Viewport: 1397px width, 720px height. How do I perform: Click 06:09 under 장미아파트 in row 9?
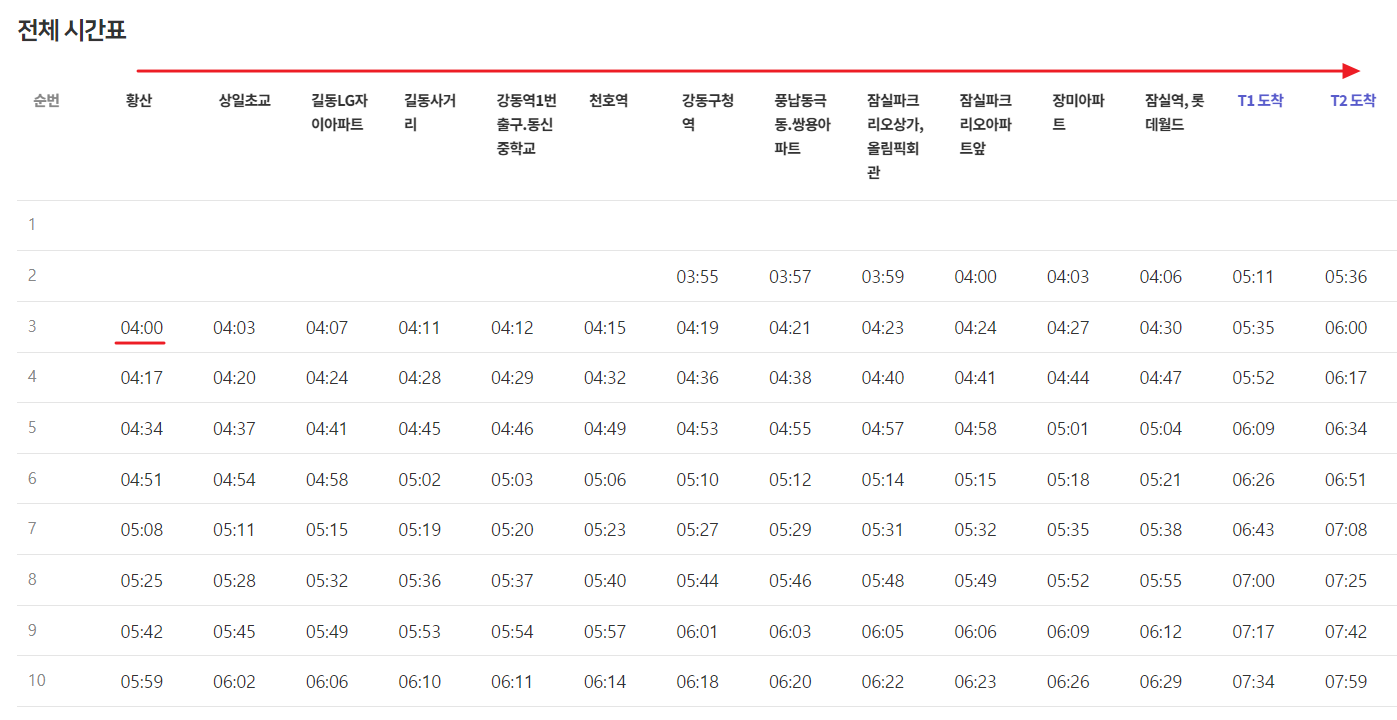[x=1068, y=632]
